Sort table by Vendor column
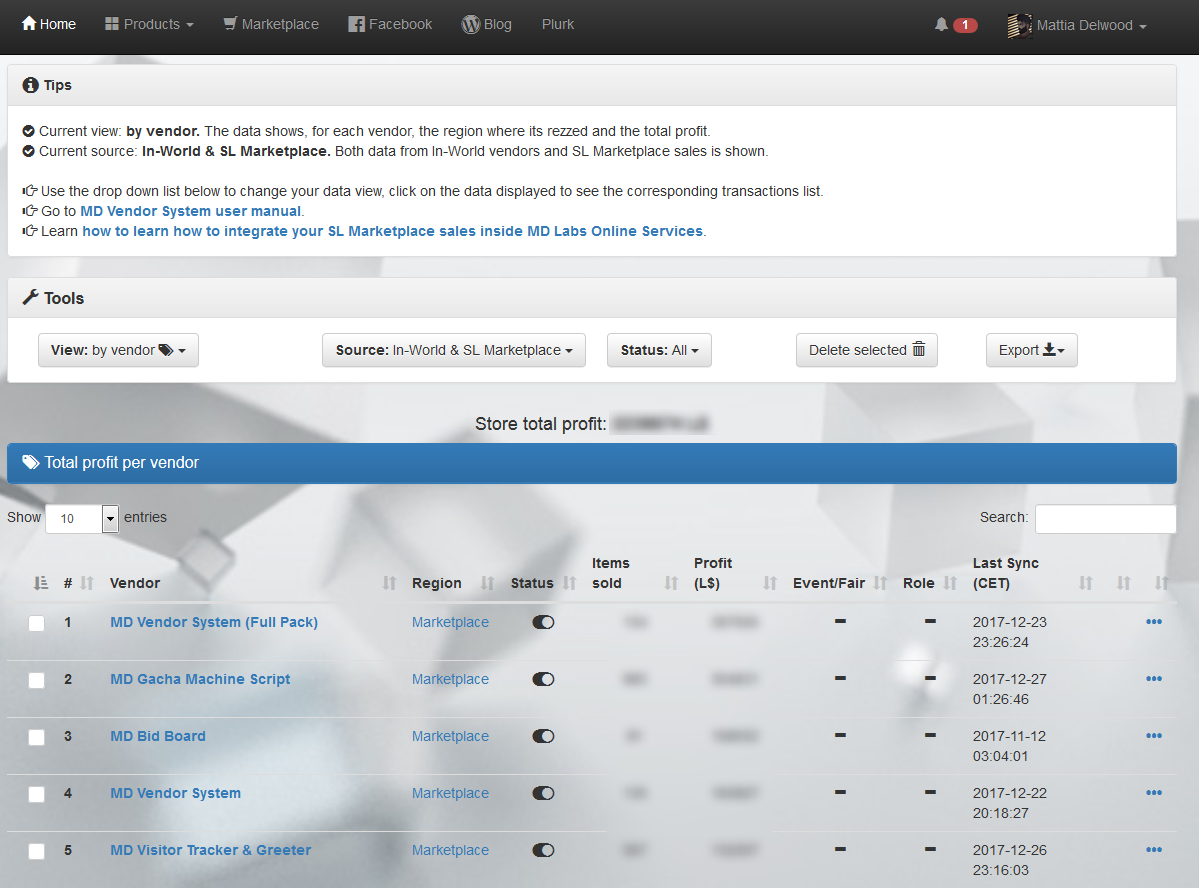1199x888 pixels. (x=253, y=584)
